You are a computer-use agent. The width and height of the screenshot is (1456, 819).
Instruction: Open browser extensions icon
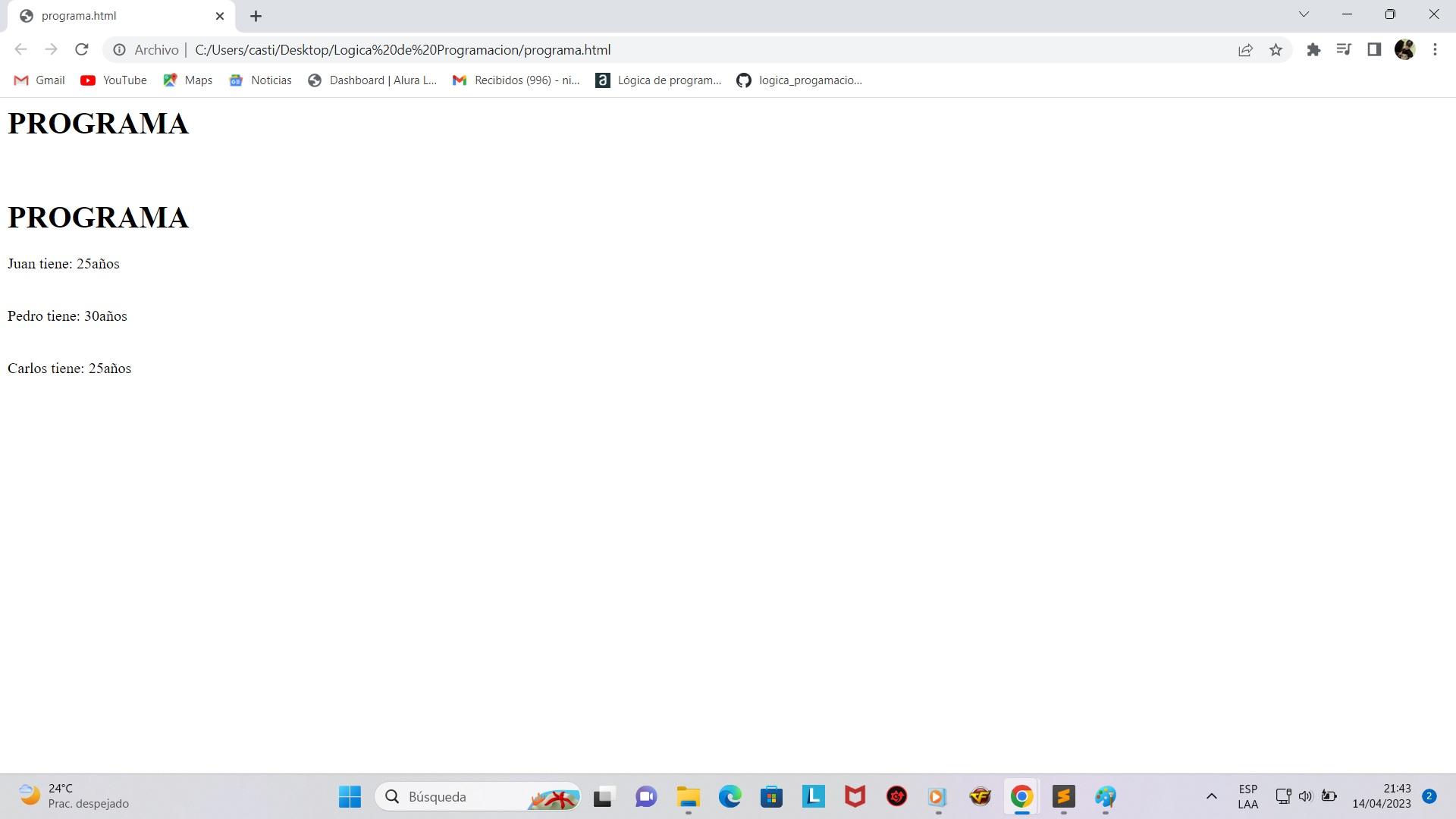(1313, 50)
